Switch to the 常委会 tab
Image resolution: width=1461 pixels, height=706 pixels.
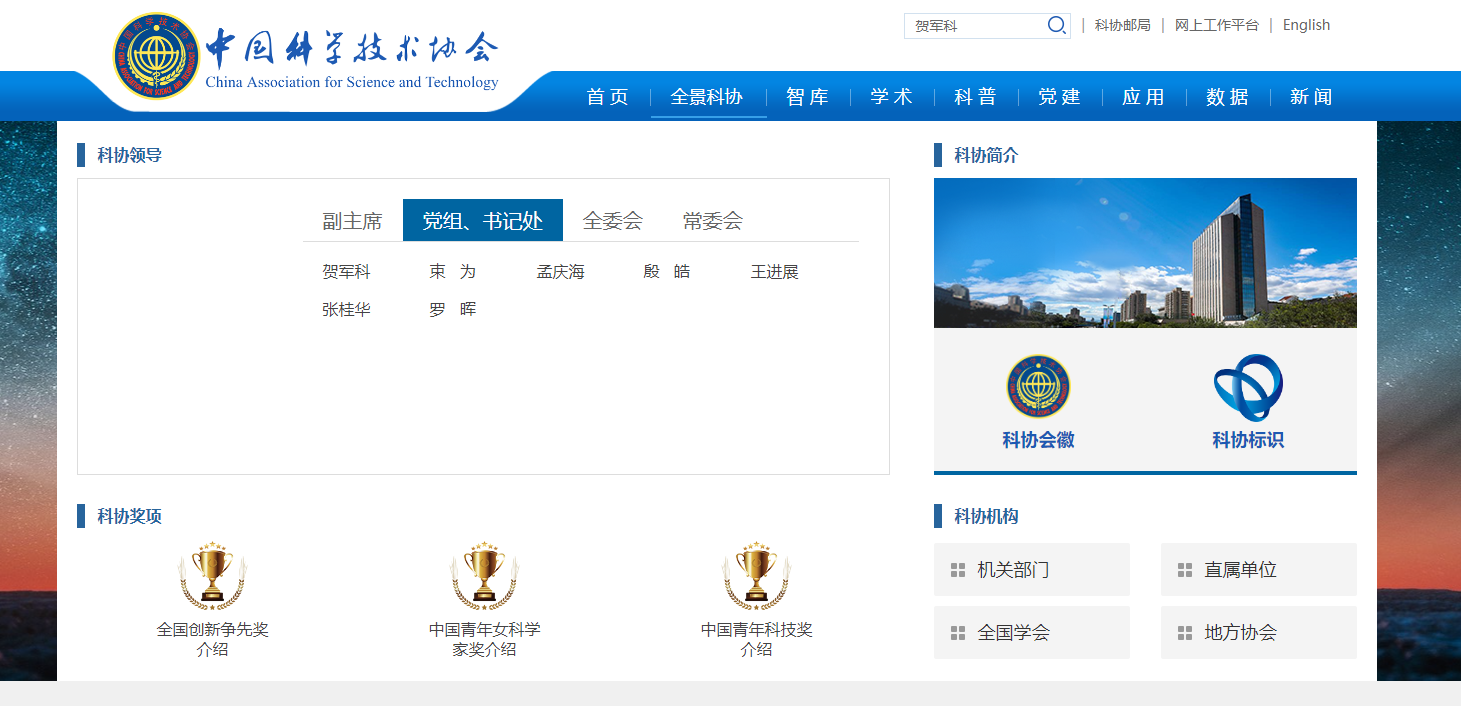(x=713, y=221)
